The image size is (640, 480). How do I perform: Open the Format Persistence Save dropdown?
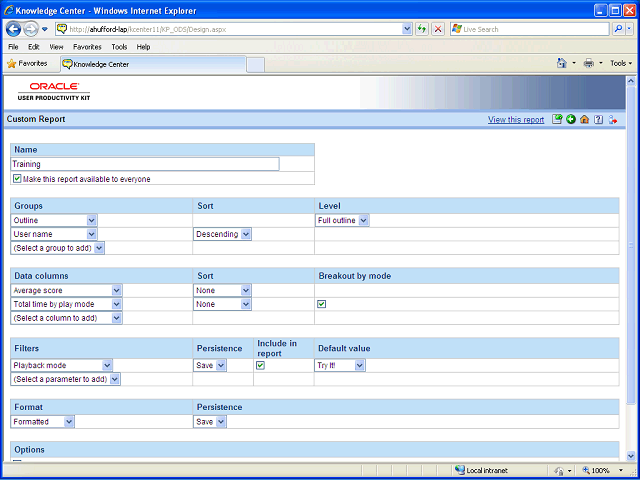tap(210, 422)
